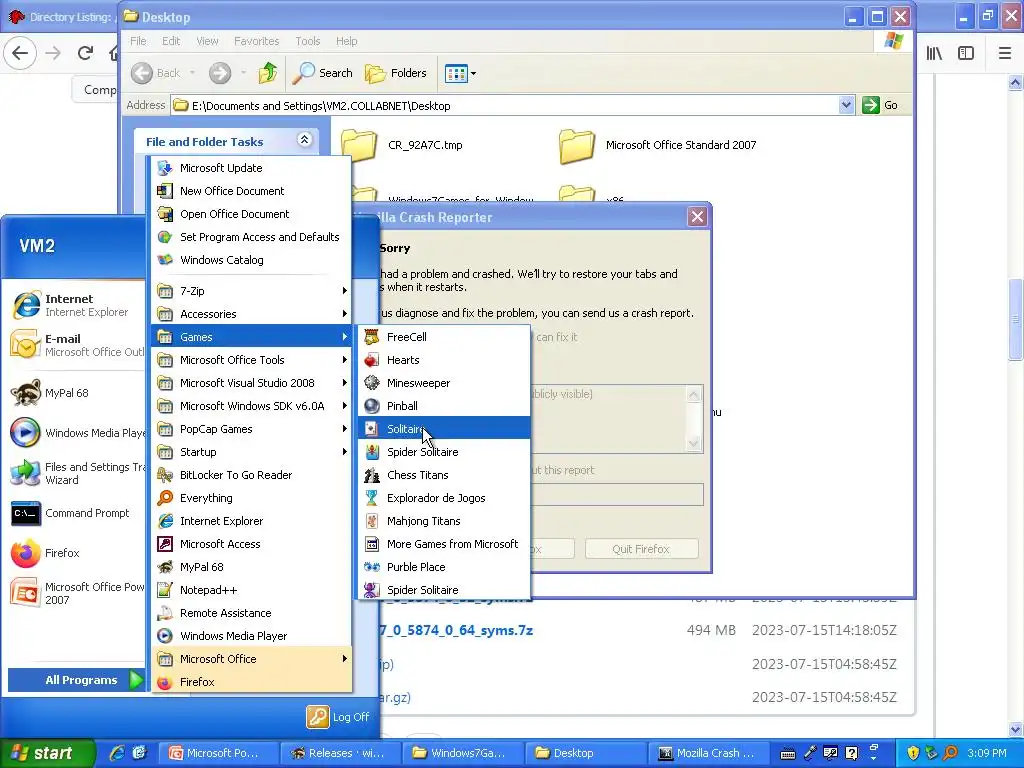This screenshot has width=1024, height=768.
Task: Launch Hearts from the Games submenu
Action: [444, 360]
